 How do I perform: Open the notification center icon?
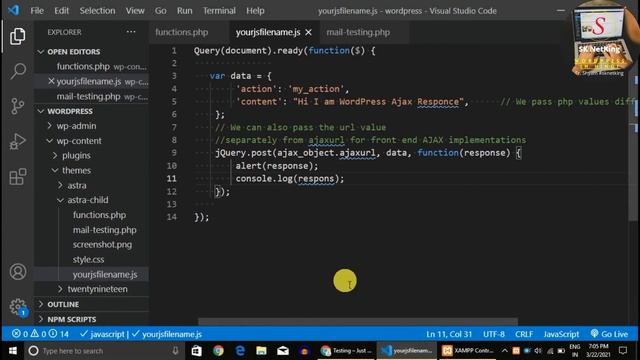pos(623,351)
